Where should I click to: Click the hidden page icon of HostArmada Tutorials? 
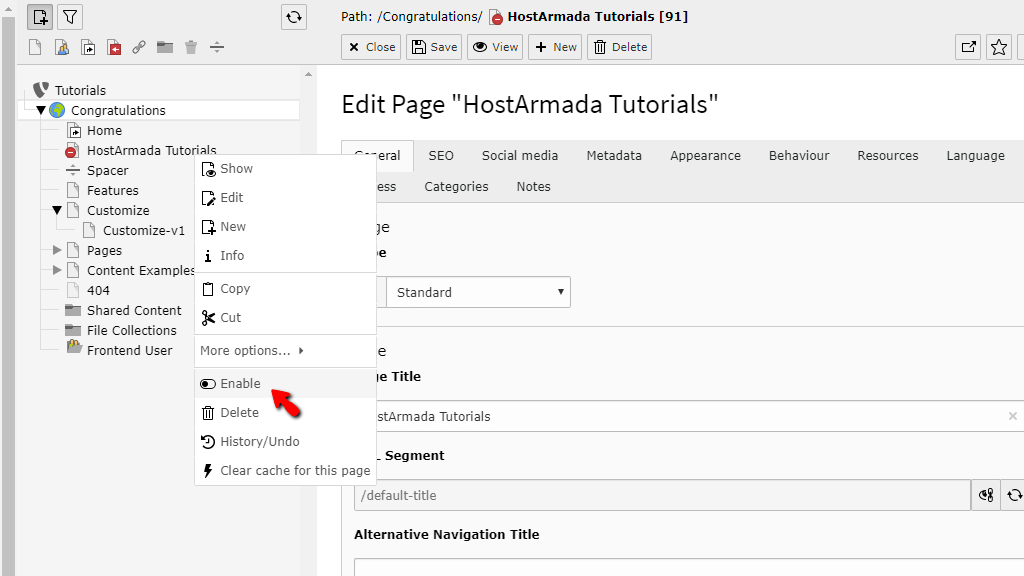[72, 150]
